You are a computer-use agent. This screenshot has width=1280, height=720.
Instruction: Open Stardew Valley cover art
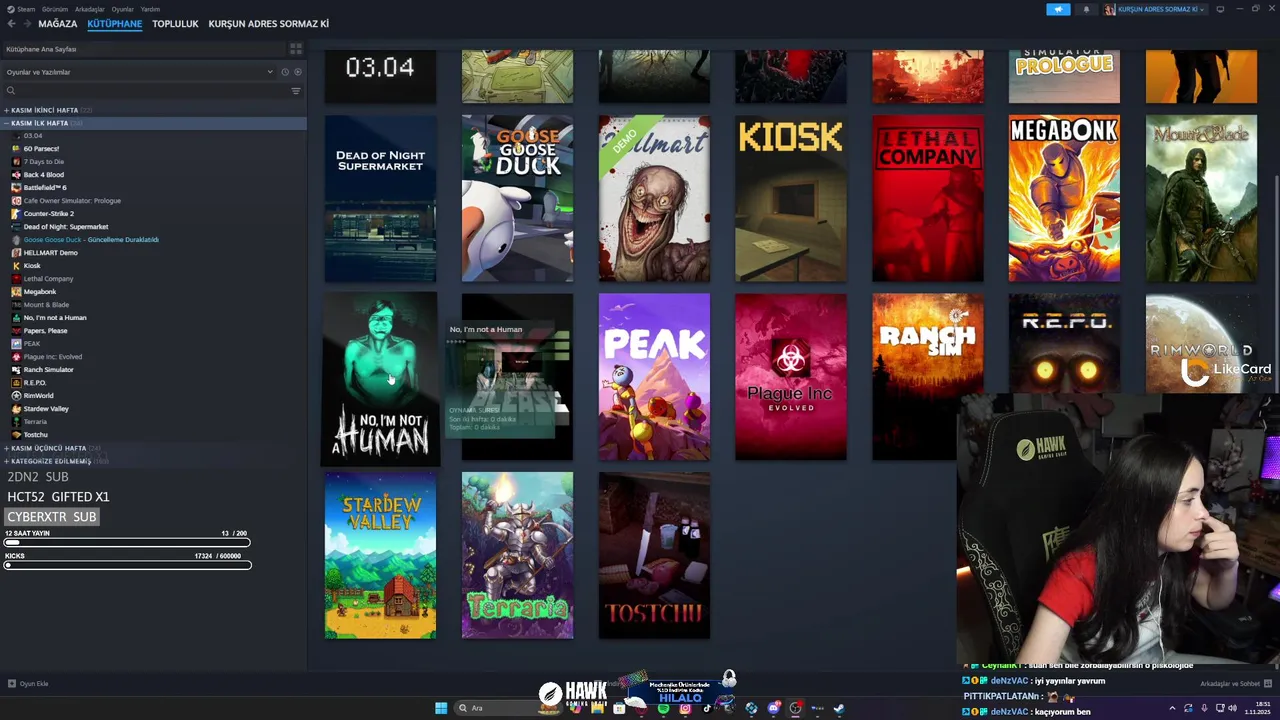click(380, 555)
